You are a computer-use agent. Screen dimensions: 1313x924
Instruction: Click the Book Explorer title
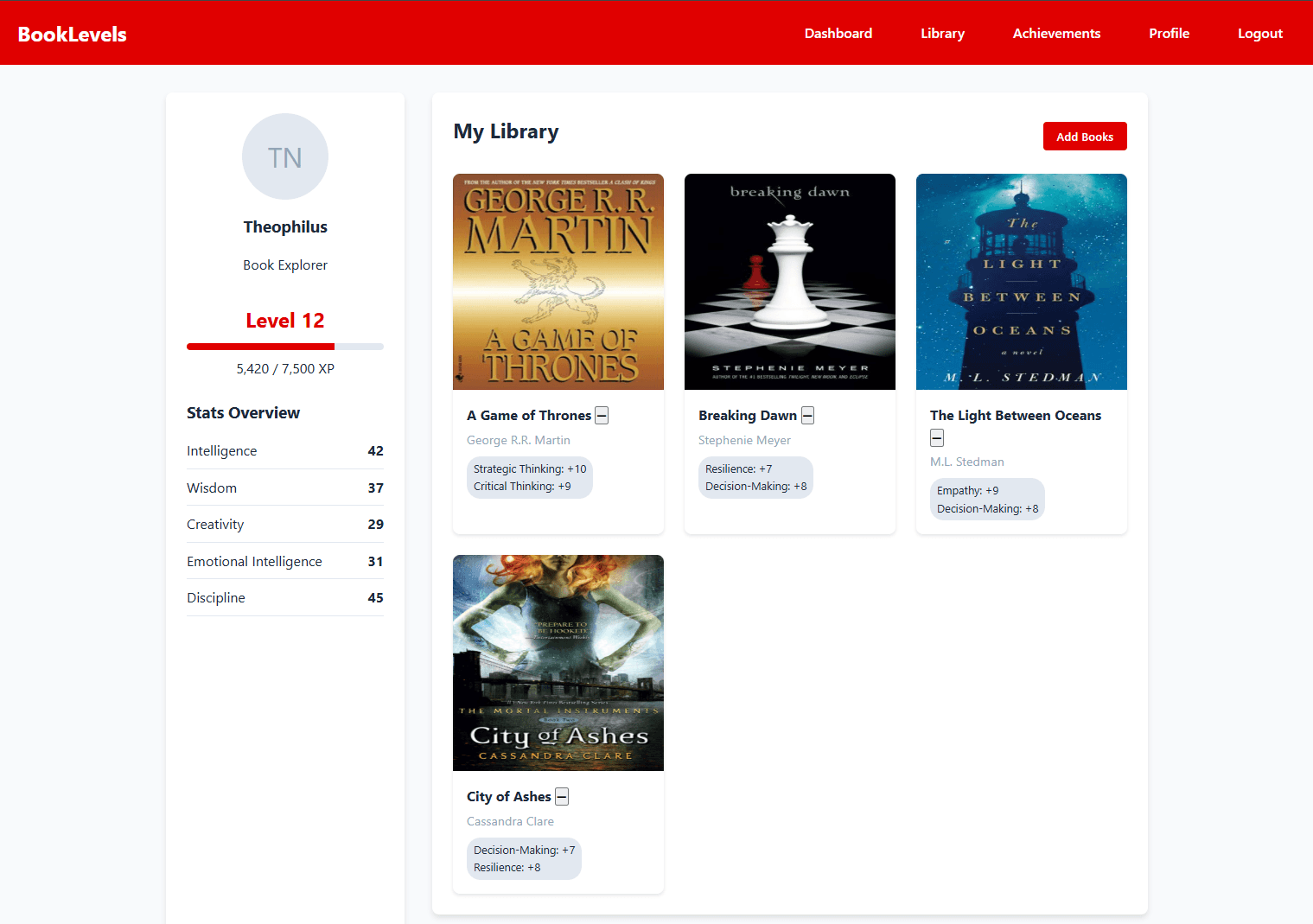tap(285, 265)
